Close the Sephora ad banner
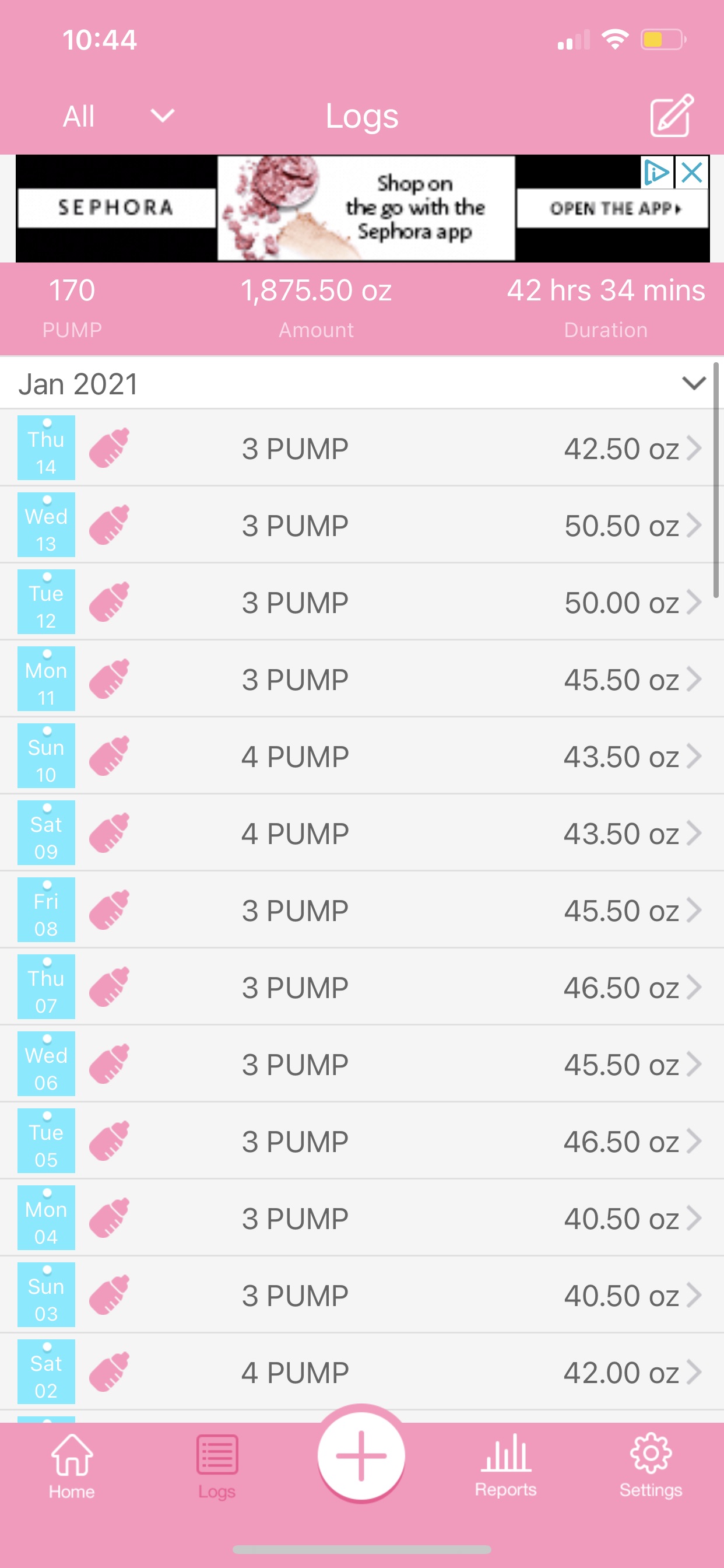The height and width of the screenshot is (1568, 724). pos(693,173)
